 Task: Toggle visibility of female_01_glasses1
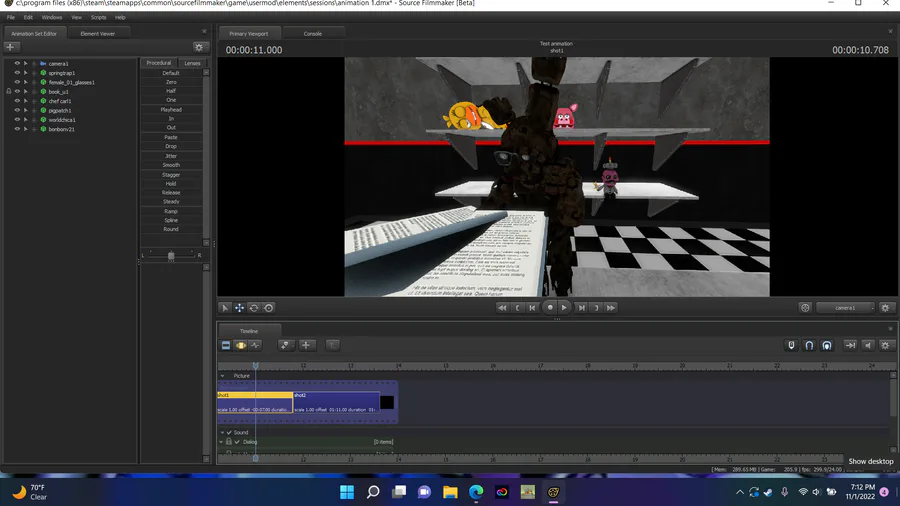(x=17, y=82)
